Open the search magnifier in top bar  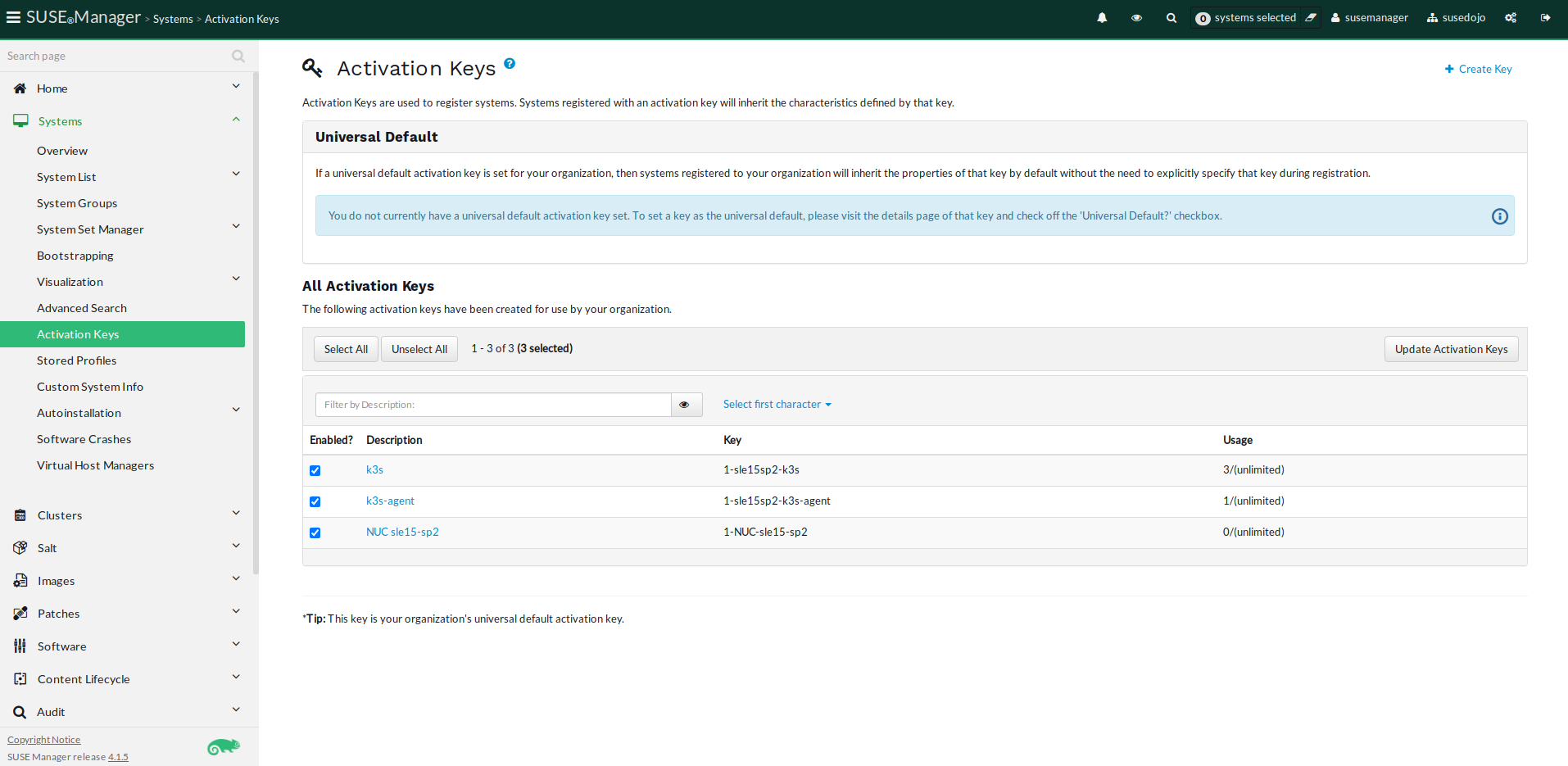[x=1171, y=18]
